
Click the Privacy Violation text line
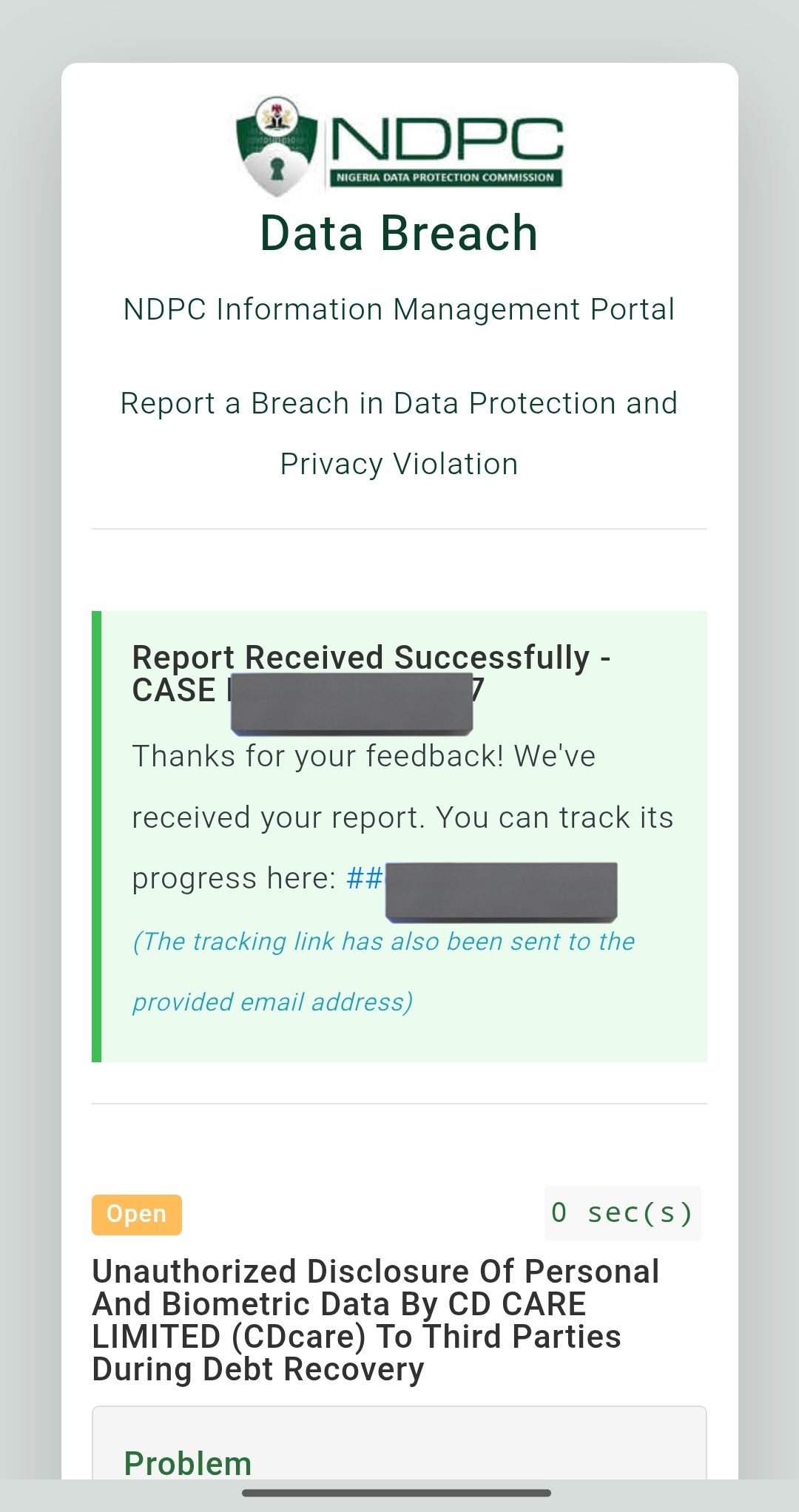click(399, 465)
